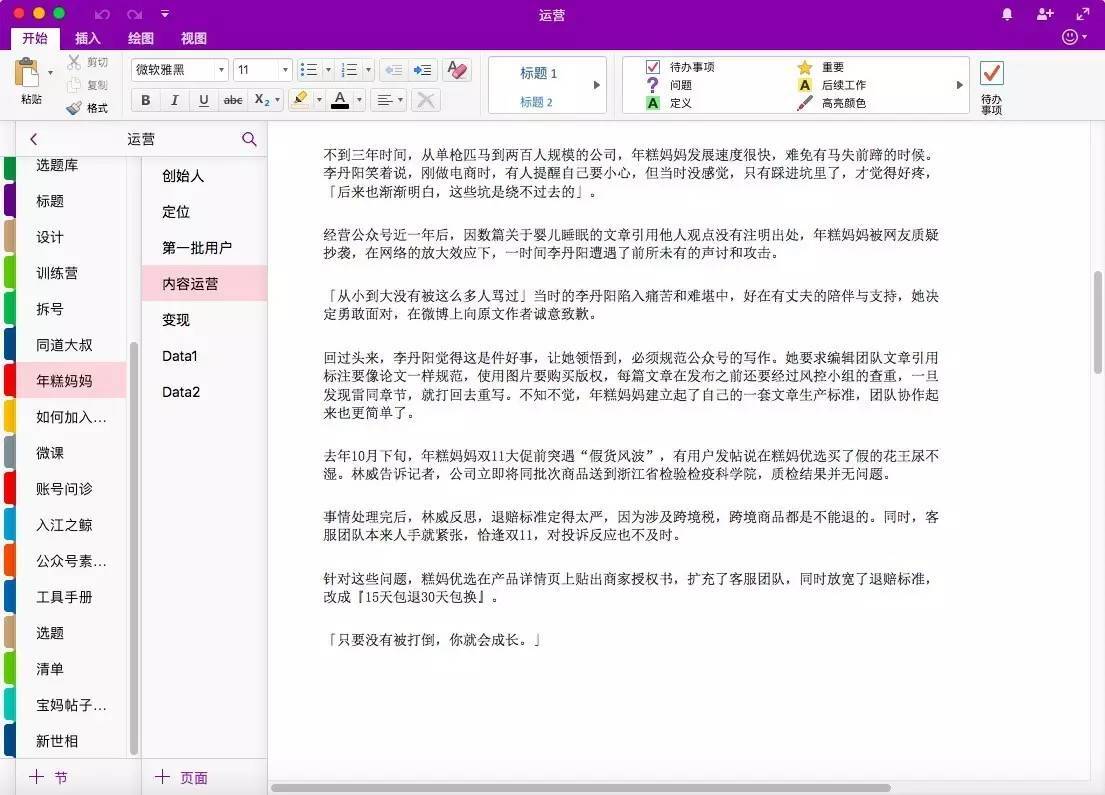
Task: Apply the 问题 question mark tag
Action: [x=653, y=85]
